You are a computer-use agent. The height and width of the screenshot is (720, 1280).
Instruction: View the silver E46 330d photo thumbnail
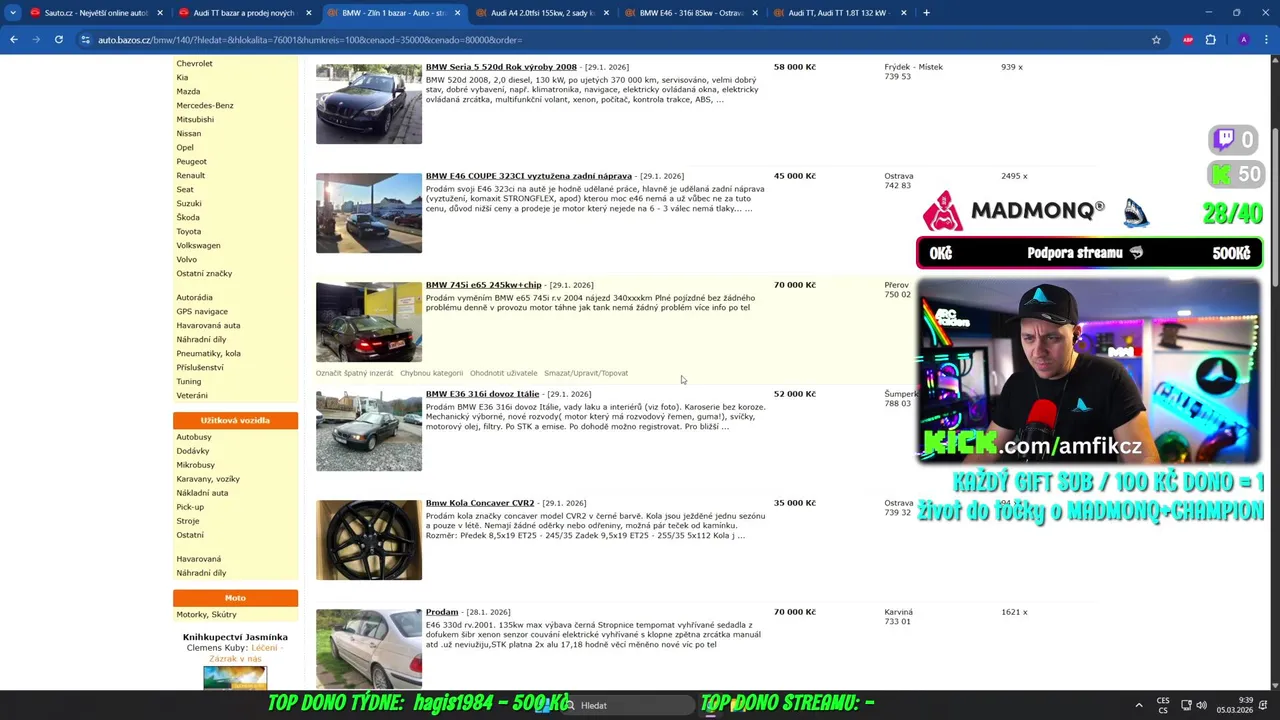[369, 648]
